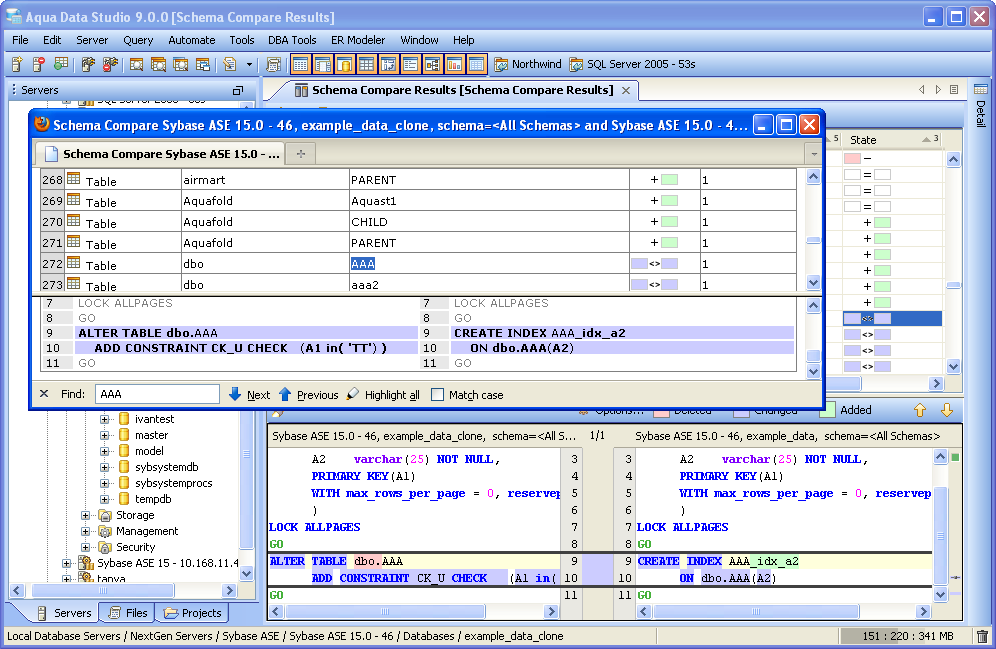The image size is (996, 649).
Task: Click the yellow down arrow for next difference
Action: (946, 410)
